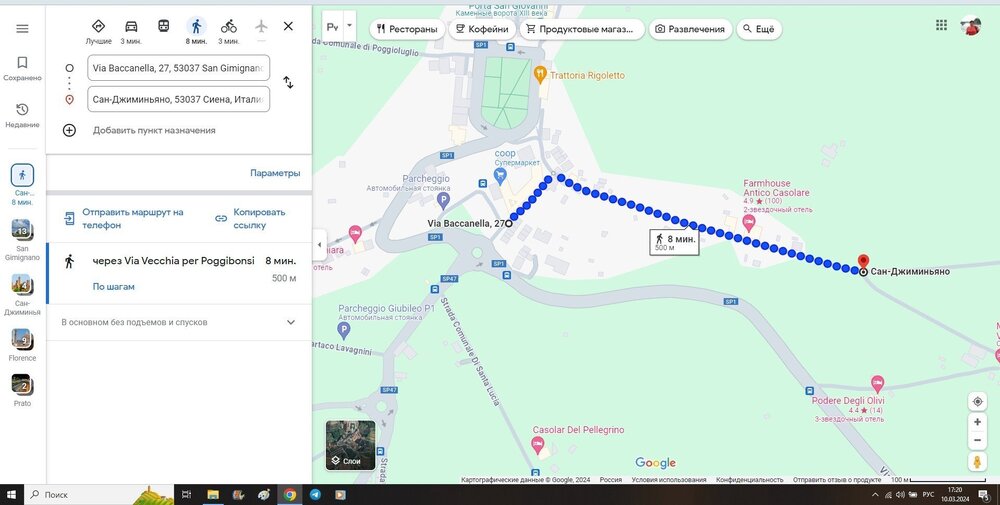Click the 100 м map scale

(939, 479)
